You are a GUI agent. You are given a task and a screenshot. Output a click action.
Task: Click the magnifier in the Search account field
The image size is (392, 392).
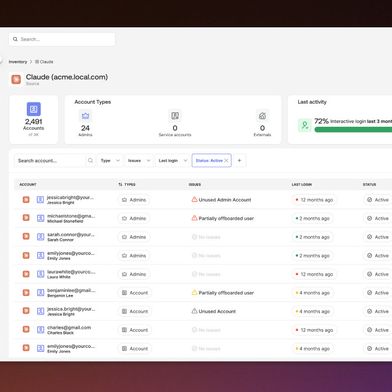pyautogui.click(x=90, y=160)
